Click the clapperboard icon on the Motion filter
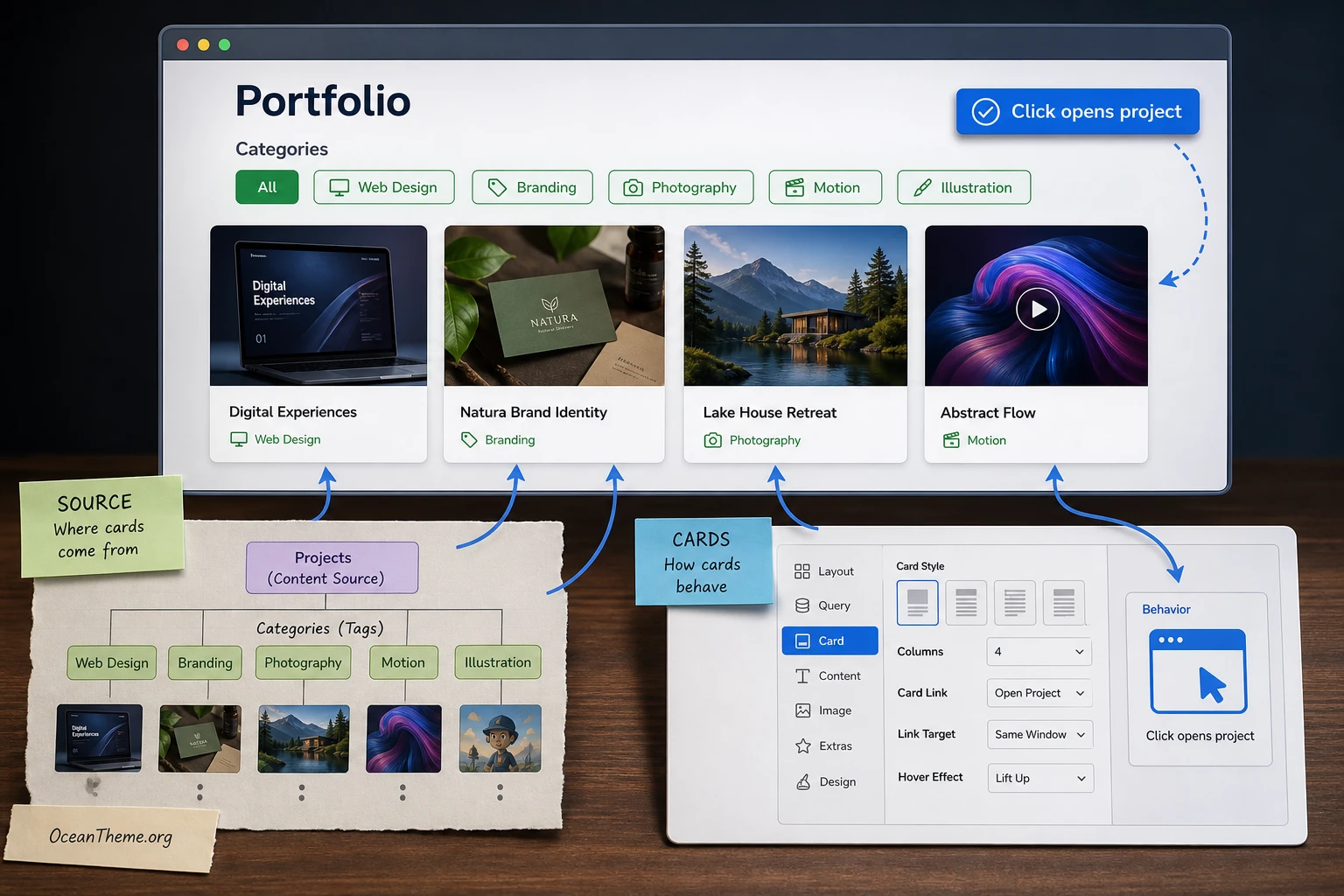 [794, 187]
